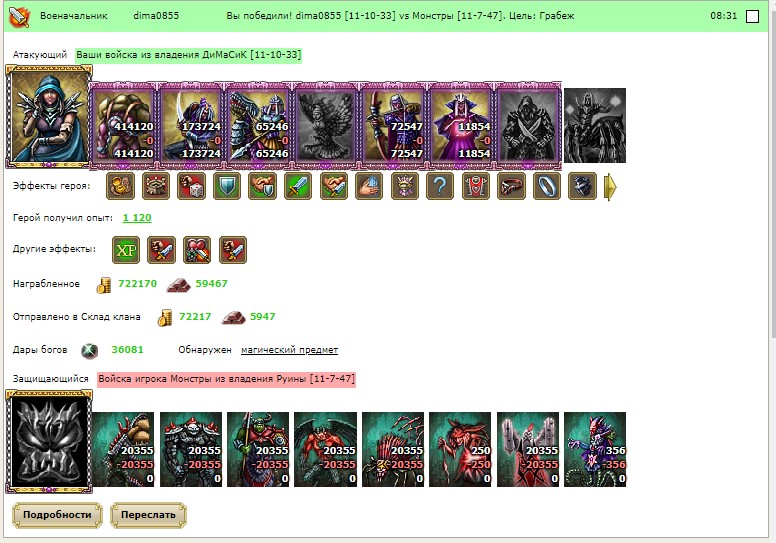Tick the checkbox next to 08:31

click(752, 16)
